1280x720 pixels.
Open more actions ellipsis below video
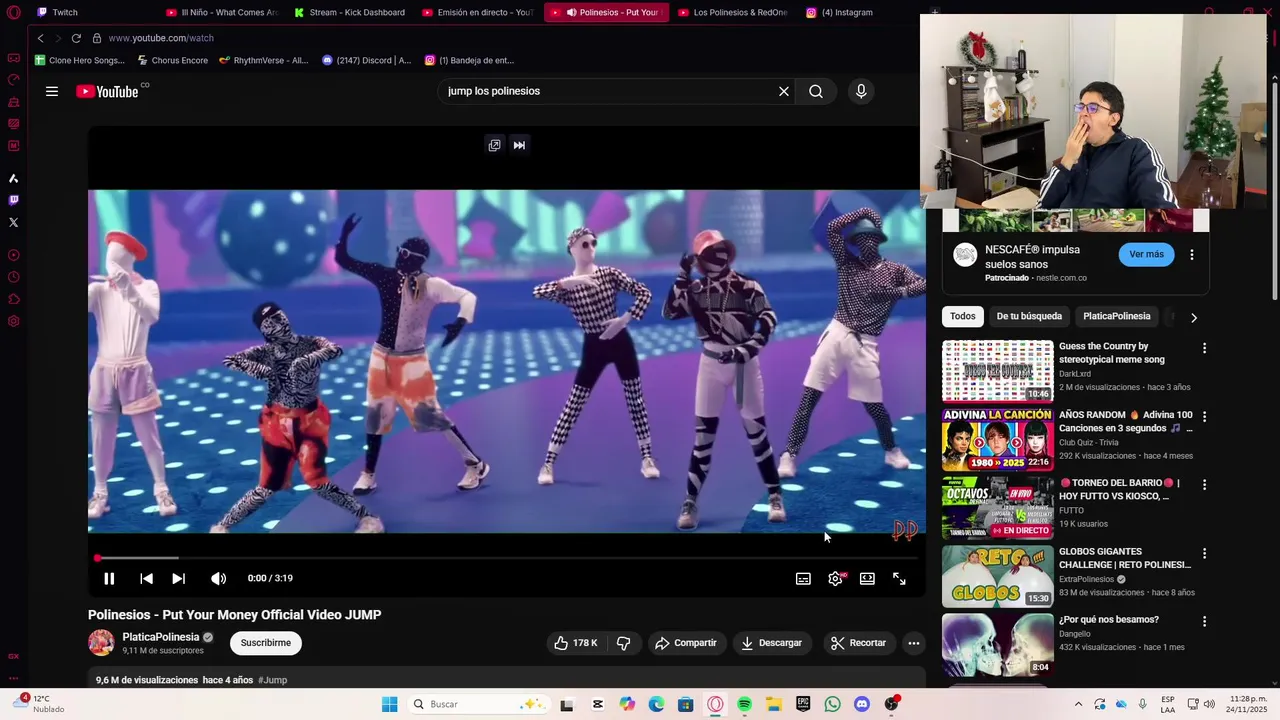click(x=913, y=643)
